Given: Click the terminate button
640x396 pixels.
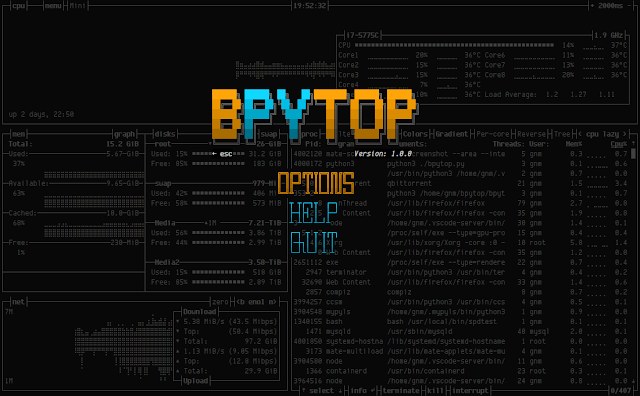Looking at the screenshot, I should pos(401,391).
